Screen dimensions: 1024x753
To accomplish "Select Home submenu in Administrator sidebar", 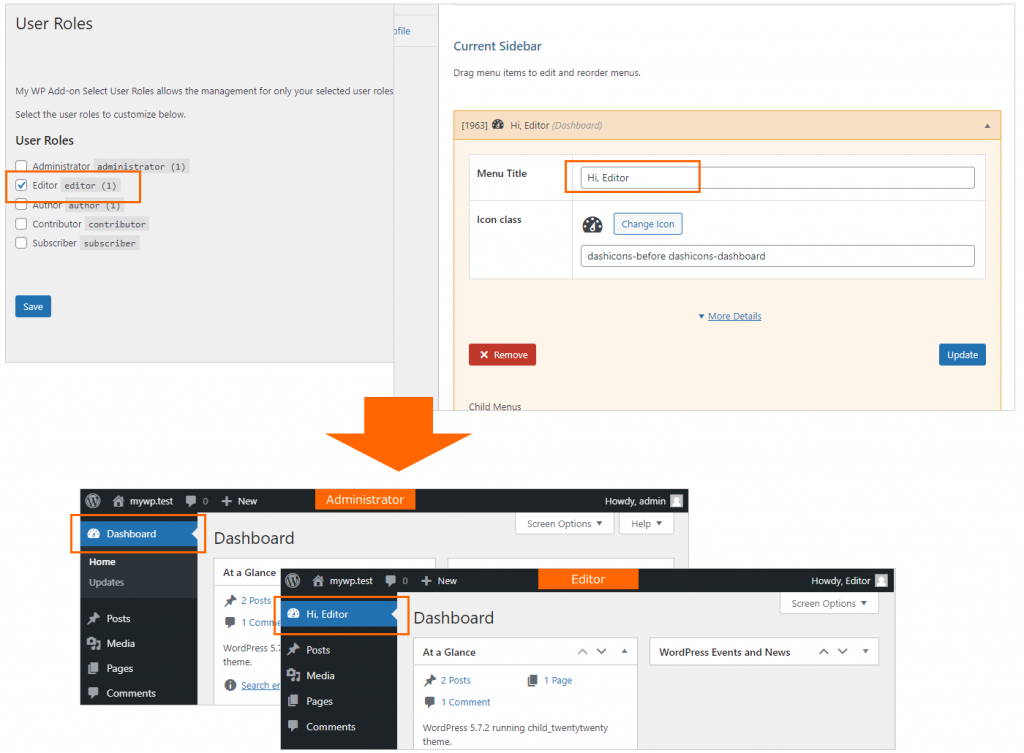I will pyautogui.click(x=103, y=562).
